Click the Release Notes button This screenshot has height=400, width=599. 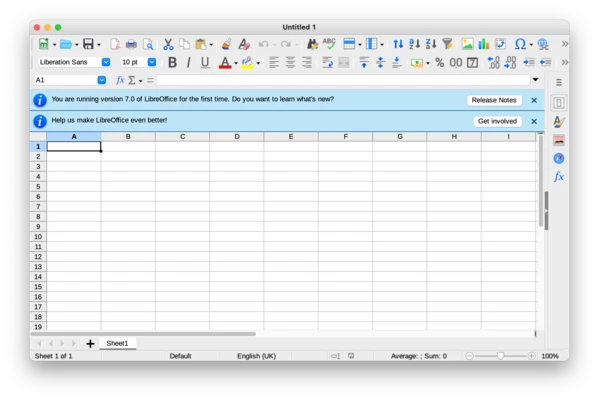click(494, 100)
